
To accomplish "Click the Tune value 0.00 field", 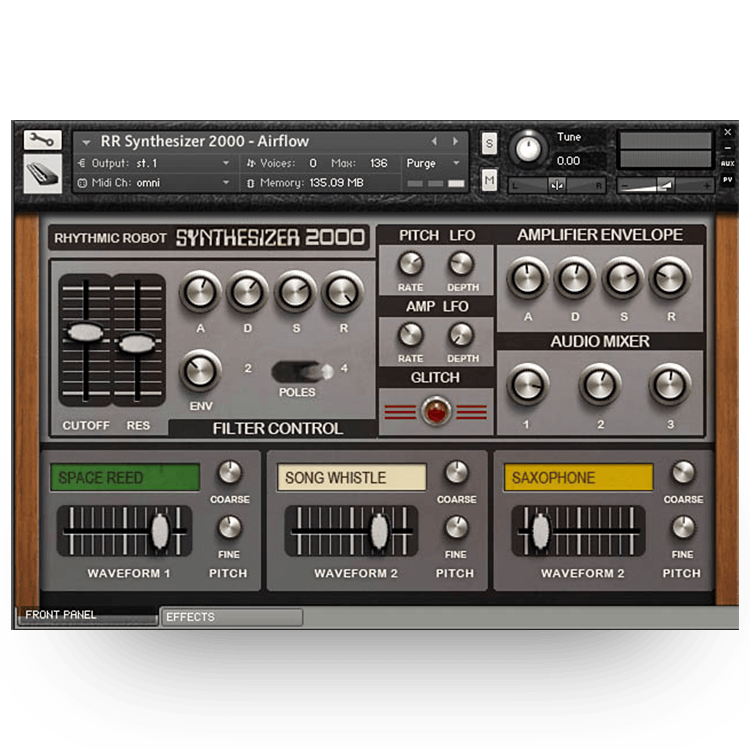I will [569, 161].
